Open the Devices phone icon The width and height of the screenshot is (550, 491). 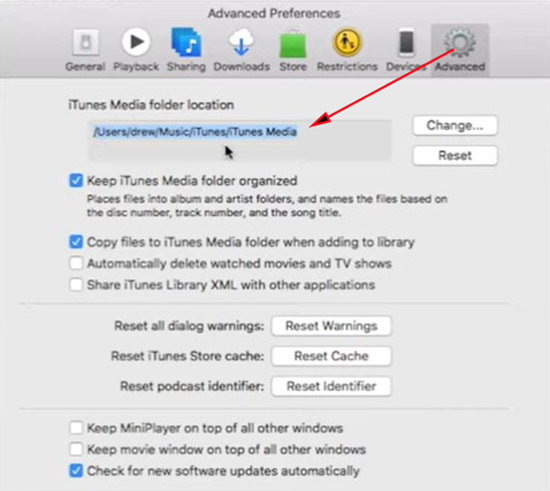(x=406, y=42)
